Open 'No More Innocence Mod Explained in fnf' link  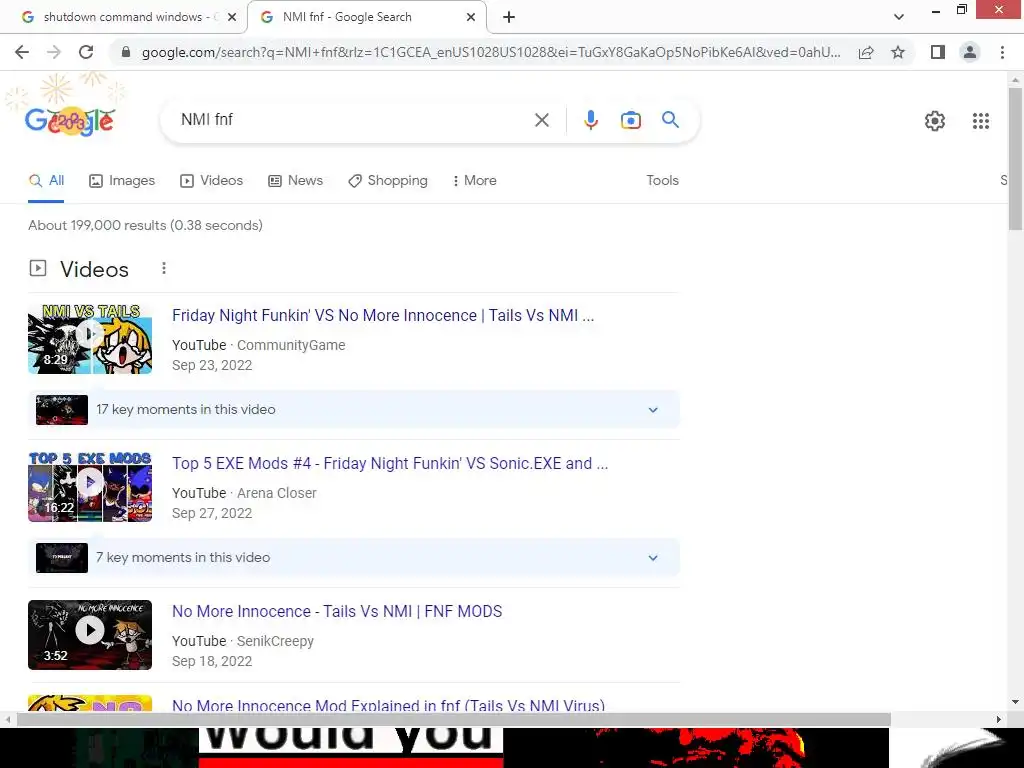coord(389,705)
